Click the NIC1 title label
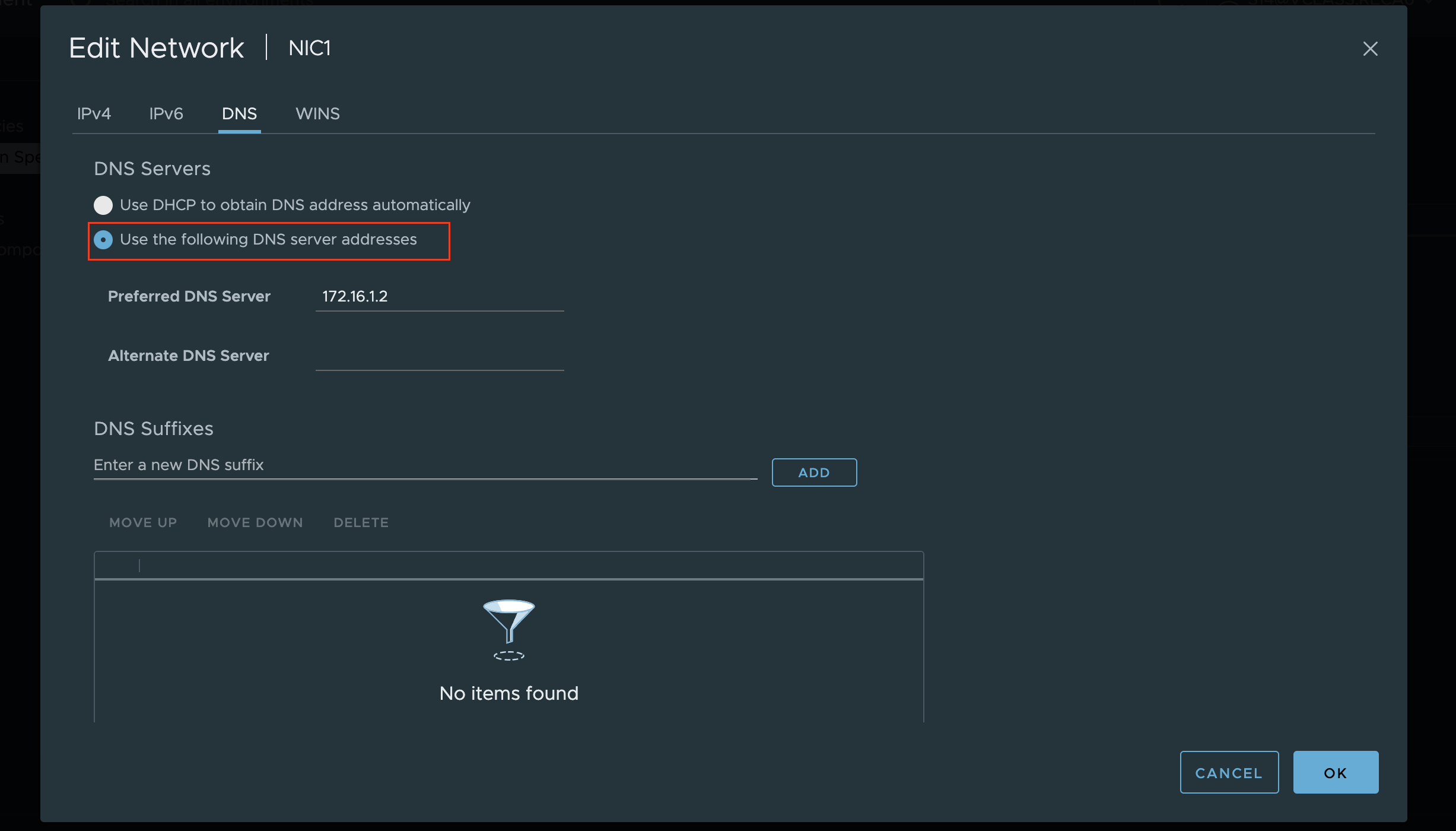 click(x=309, y=48)
